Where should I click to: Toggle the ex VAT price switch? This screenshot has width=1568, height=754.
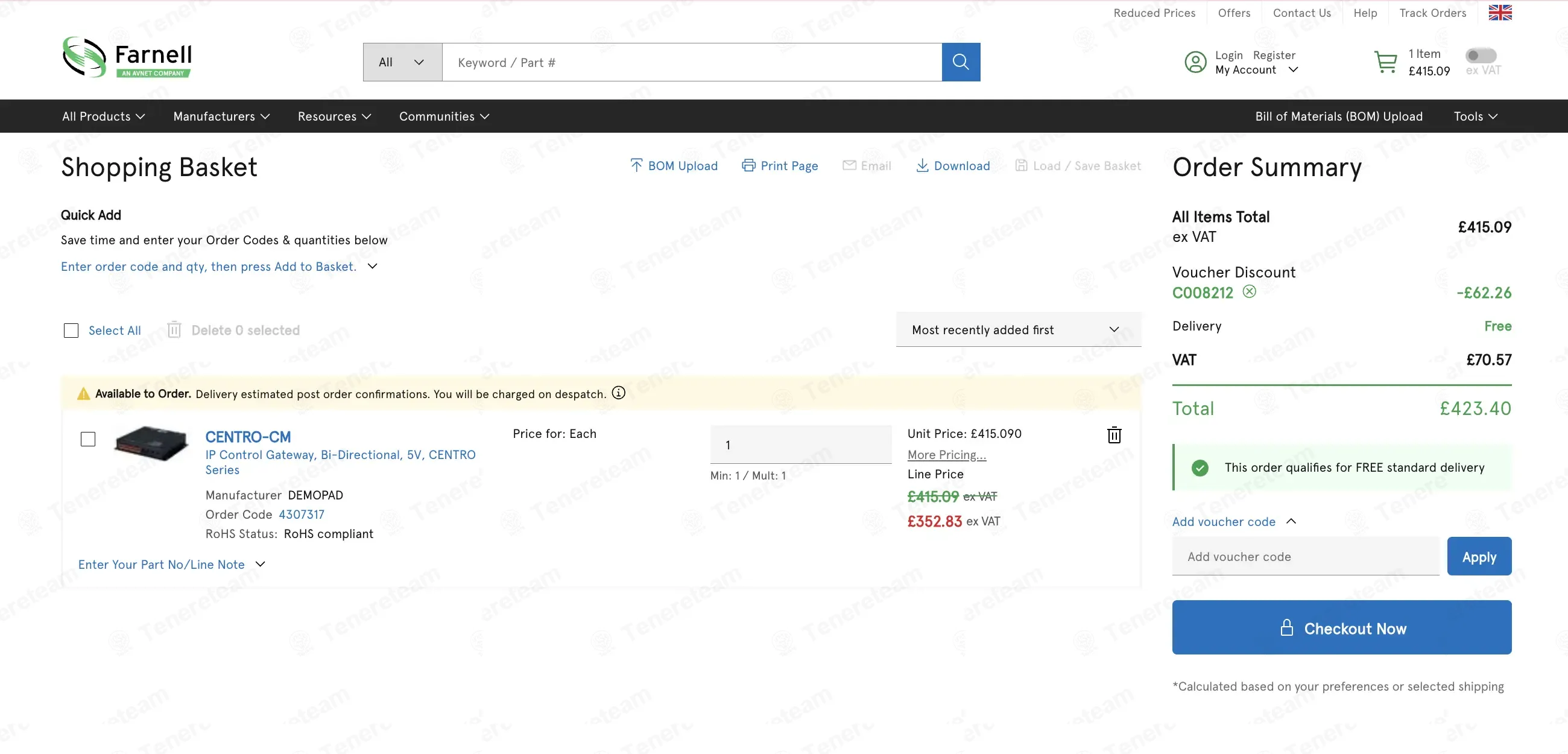[1481, 55]
